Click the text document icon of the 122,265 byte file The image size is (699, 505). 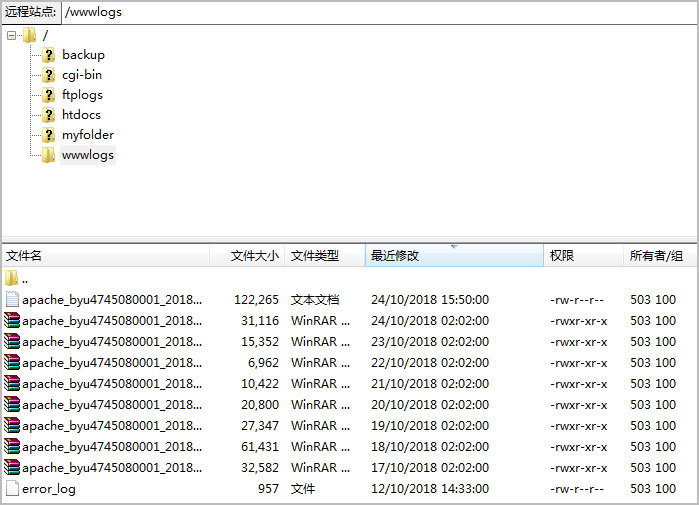(12, 299)
